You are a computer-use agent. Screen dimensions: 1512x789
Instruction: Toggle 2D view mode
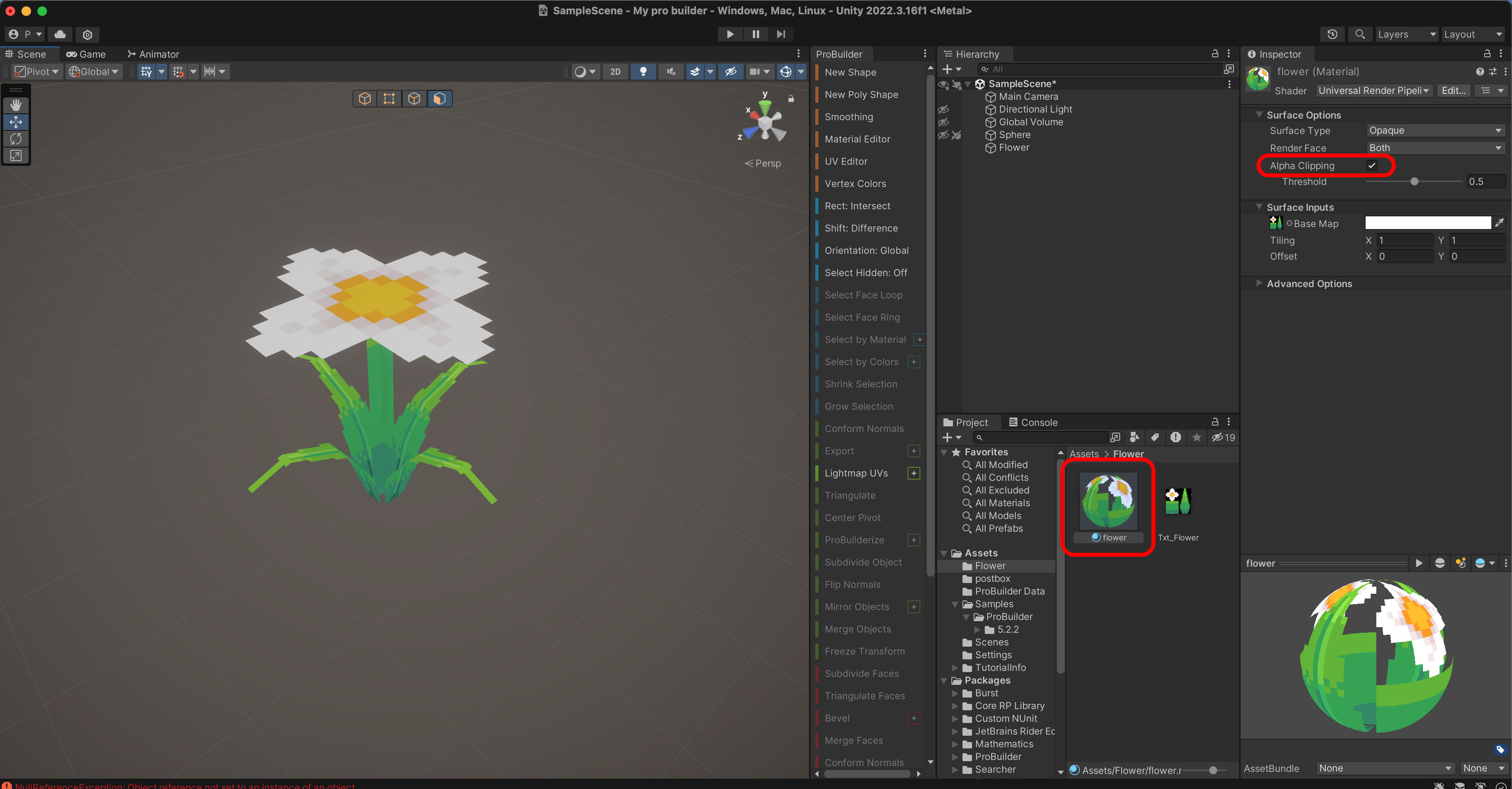(614, 72)
